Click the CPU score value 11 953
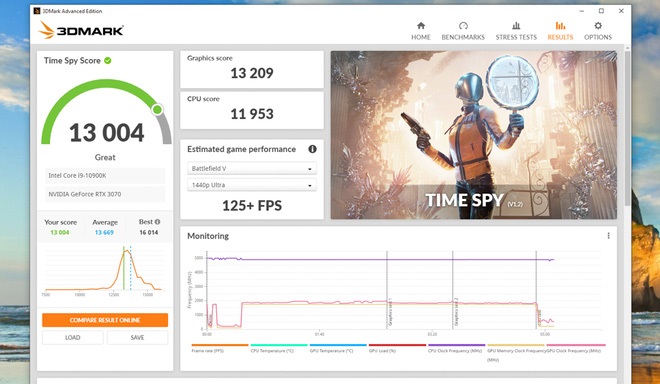The height and width of the screenshot is (384, 660). [x=252, y=114]
